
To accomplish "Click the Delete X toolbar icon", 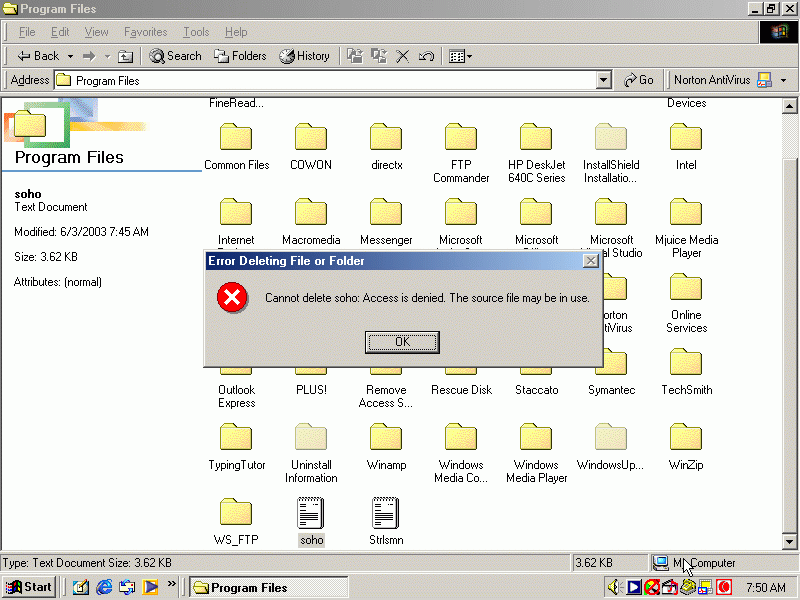I will tap(402, 56).
